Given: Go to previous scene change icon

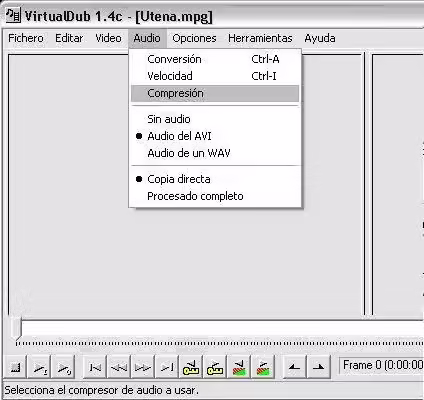Looking at the screenshot, I should (x=239, y=367).
